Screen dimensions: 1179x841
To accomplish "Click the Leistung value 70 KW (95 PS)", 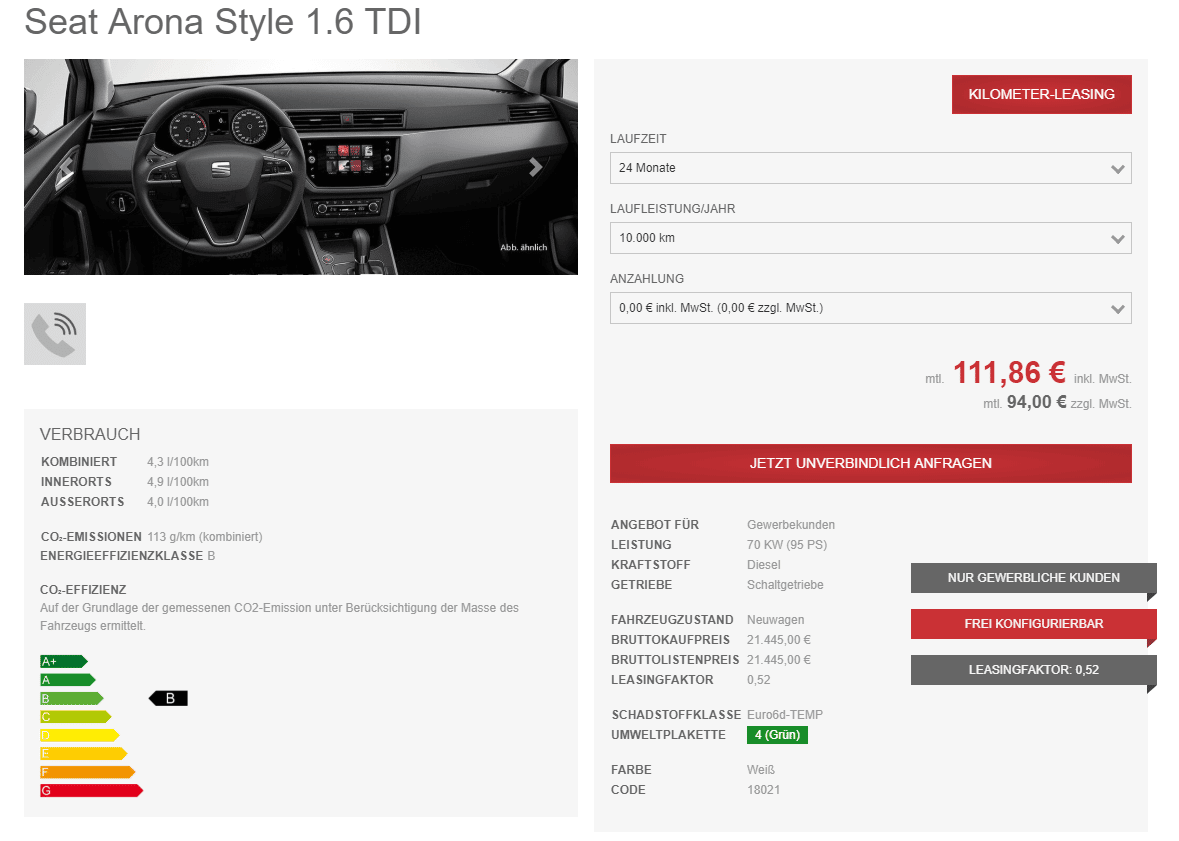I will (x=787, y=545).
